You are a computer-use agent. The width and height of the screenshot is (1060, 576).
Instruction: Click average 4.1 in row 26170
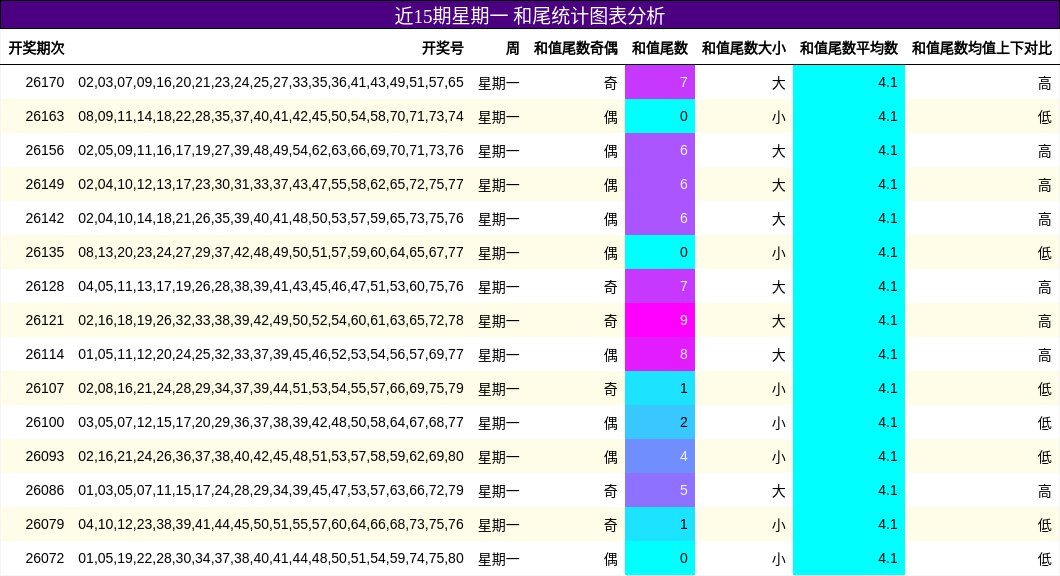pos(849,82)
